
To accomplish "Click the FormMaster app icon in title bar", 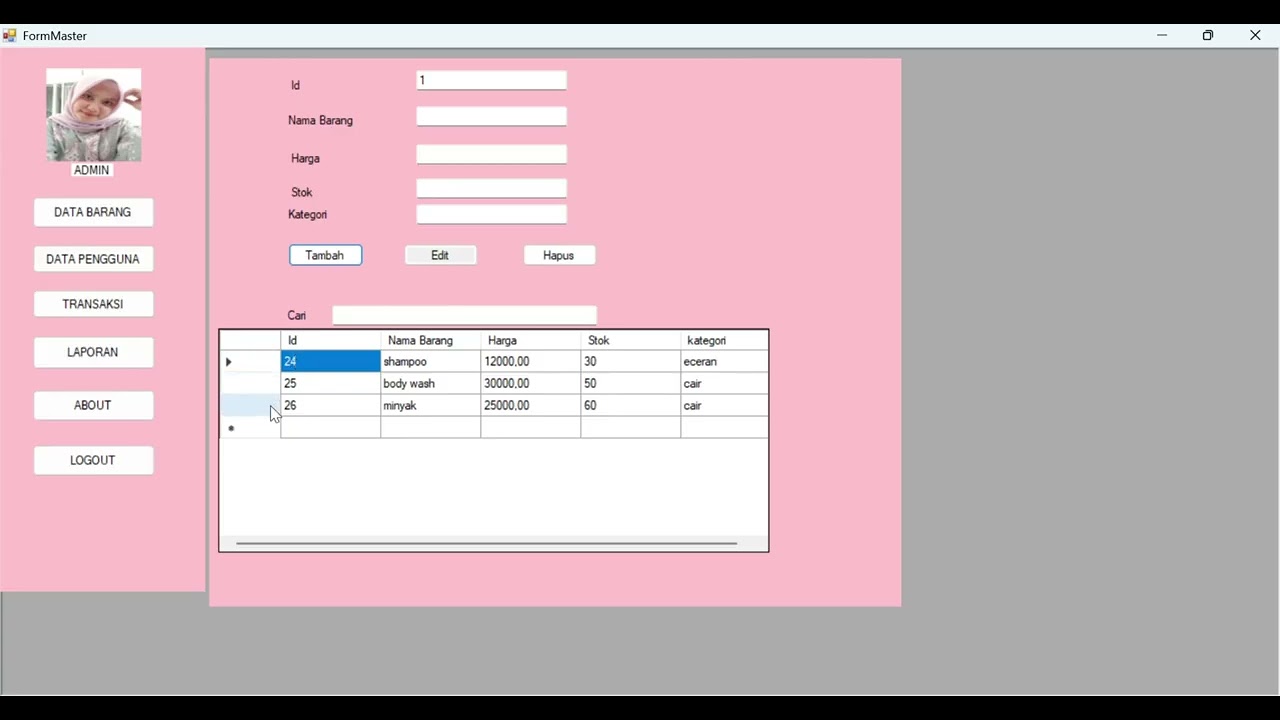I will tap(10, 36).
